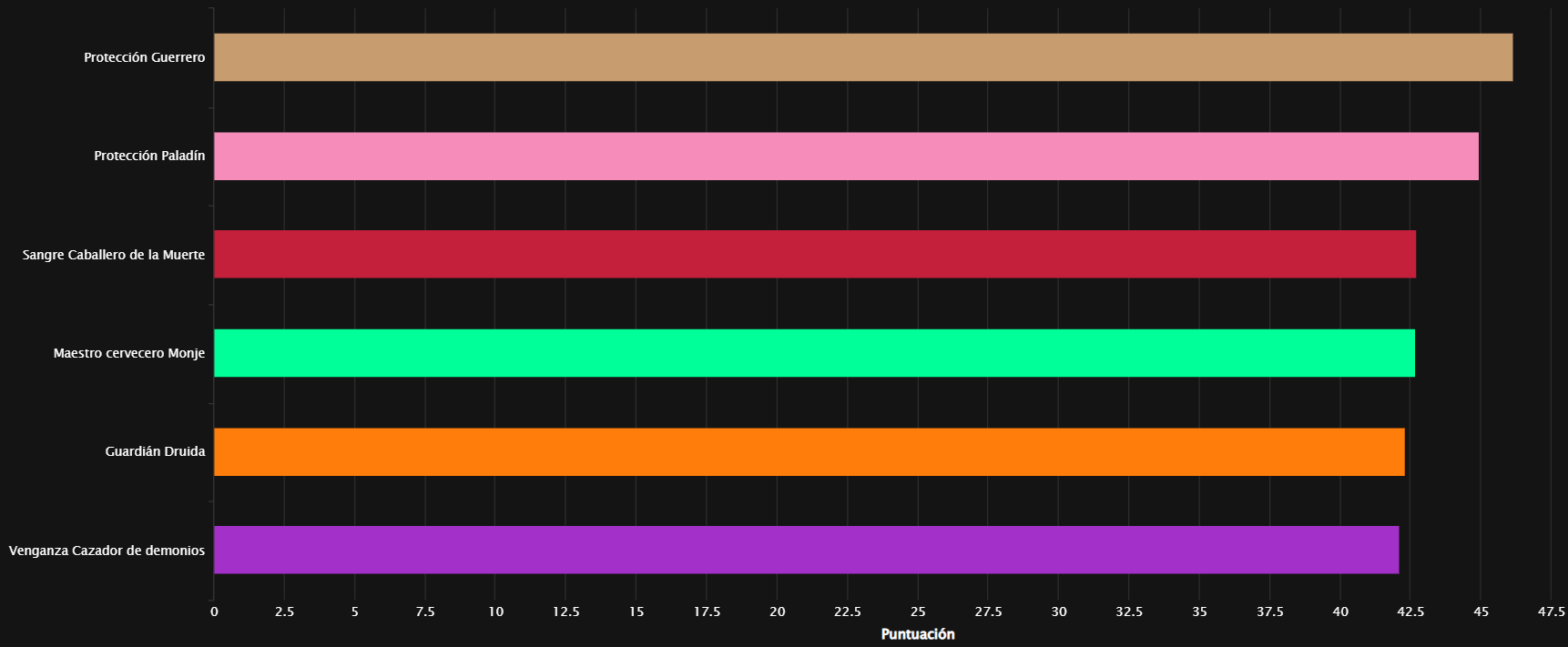Click the 0 tick on the x-axis
The height and width of the screenshot is (647, 1568).
click(x=214, y=612)
